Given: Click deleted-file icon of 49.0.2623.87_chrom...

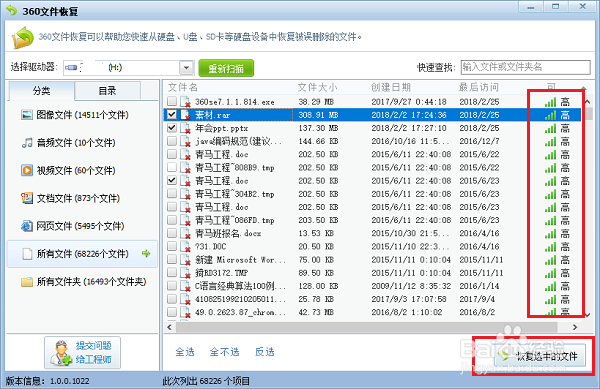Looking at the screenshot, I should tap(186, 313).
